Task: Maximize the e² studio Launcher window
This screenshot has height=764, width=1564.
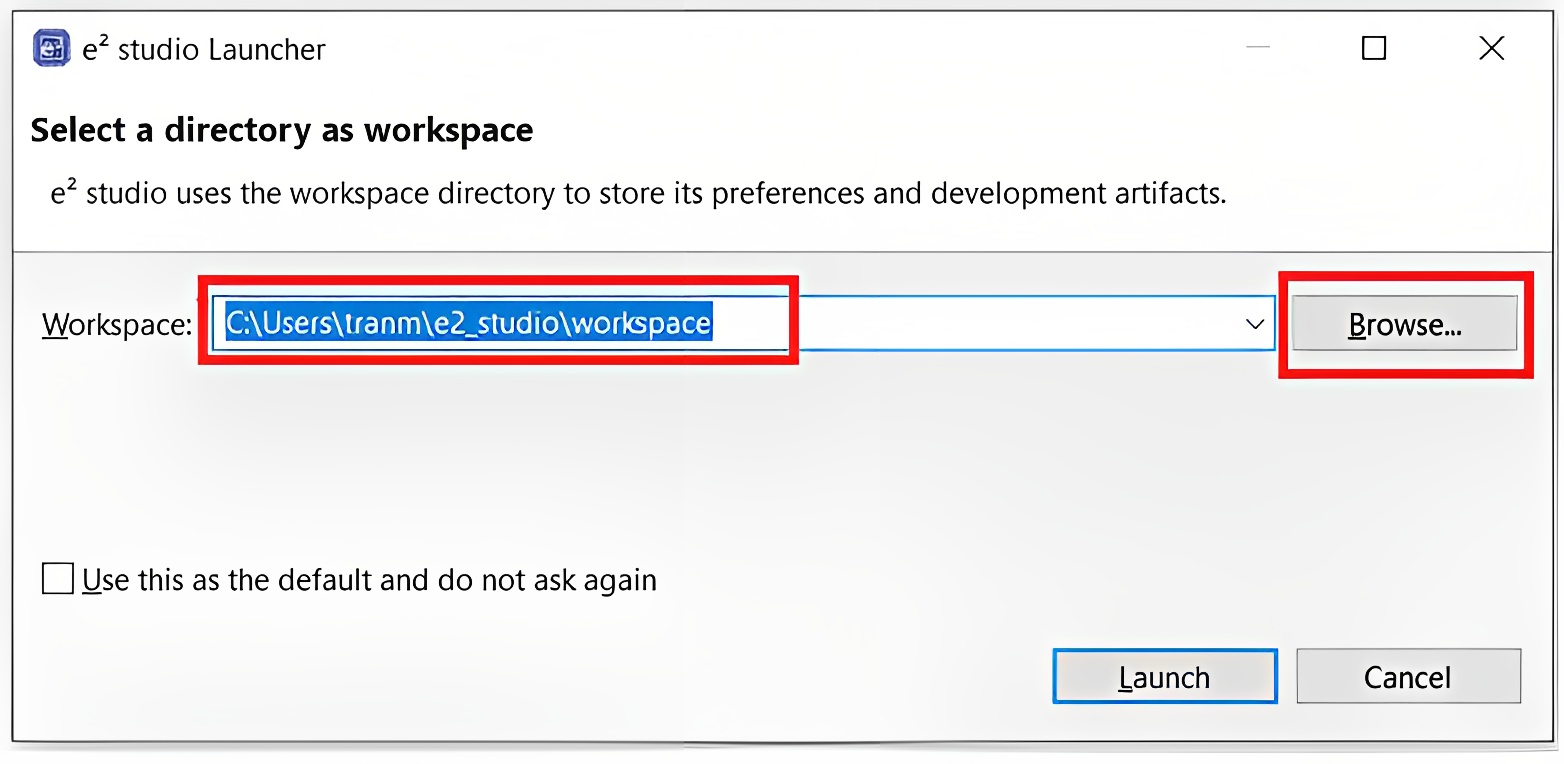Action: 1374,48
